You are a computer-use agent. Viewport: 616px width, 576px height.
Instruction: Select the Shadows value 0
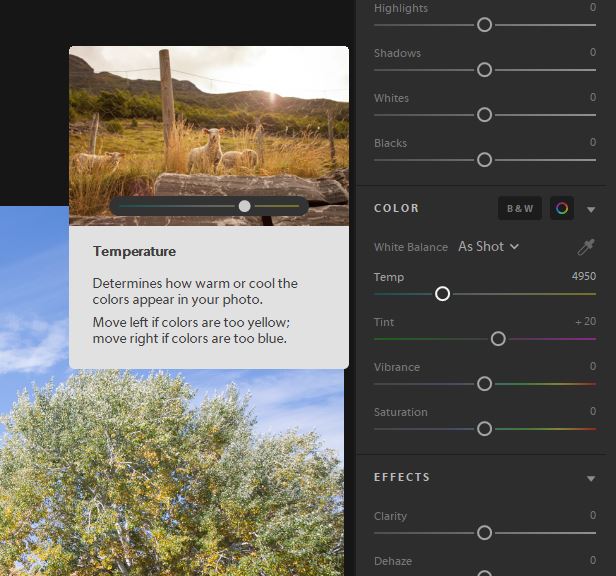tap(593, 52)
